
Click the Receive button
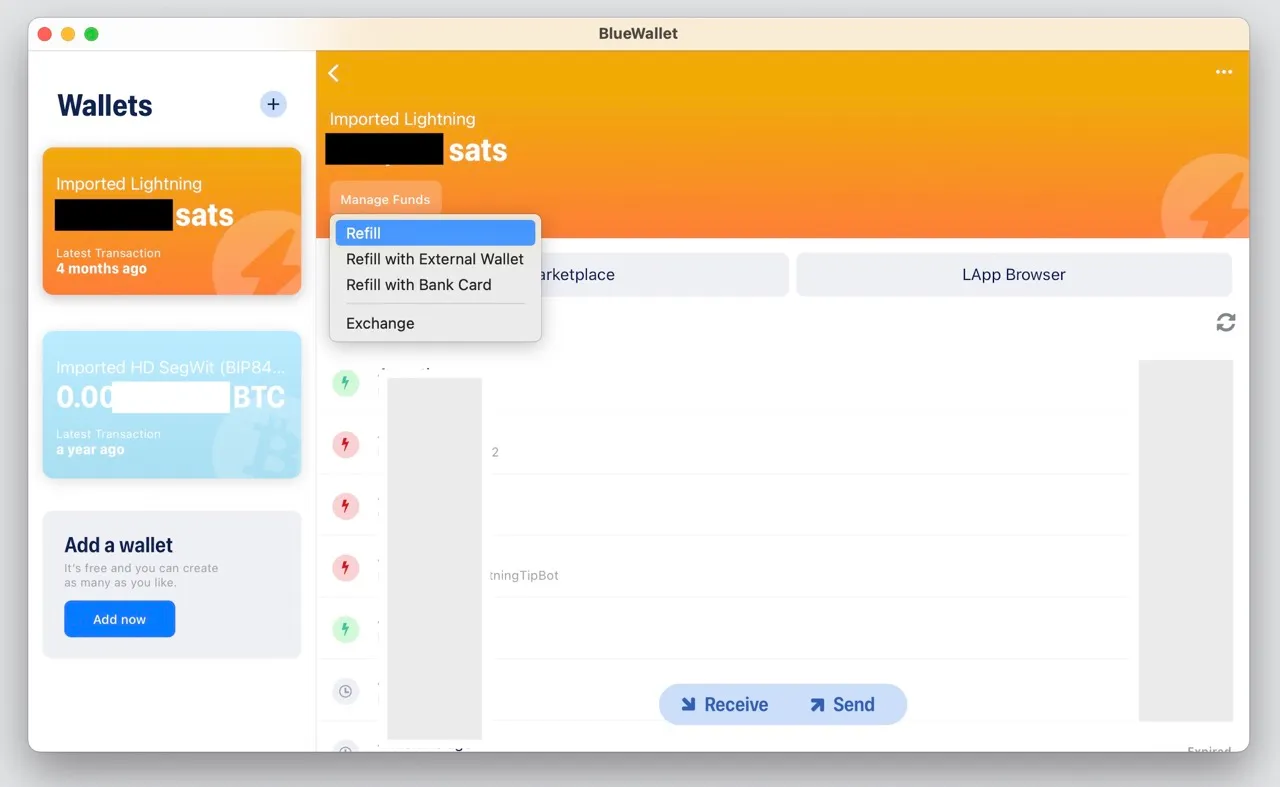[724, 705]
